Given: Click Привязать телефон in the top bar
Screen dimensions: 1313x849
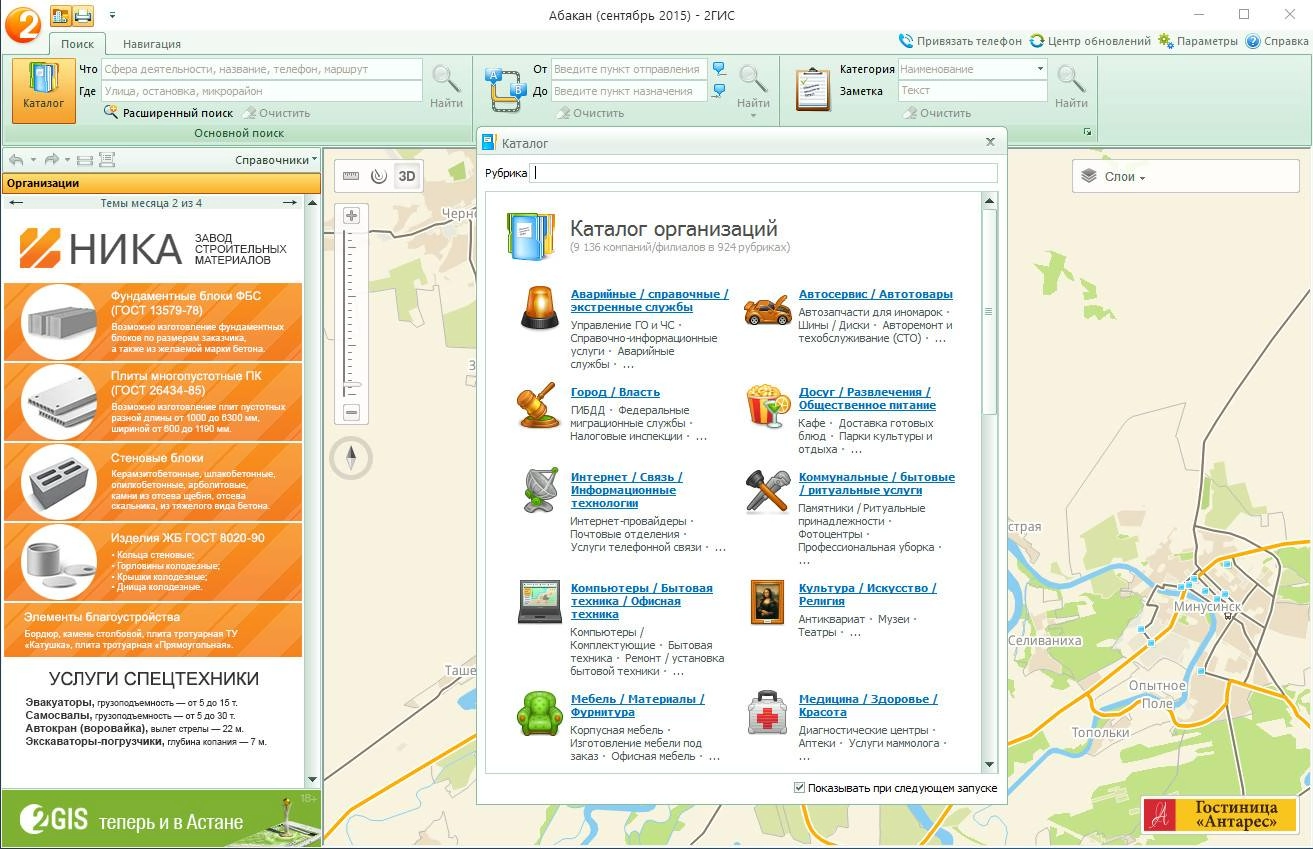Looking at the screenshot, I should pos(960,41).
